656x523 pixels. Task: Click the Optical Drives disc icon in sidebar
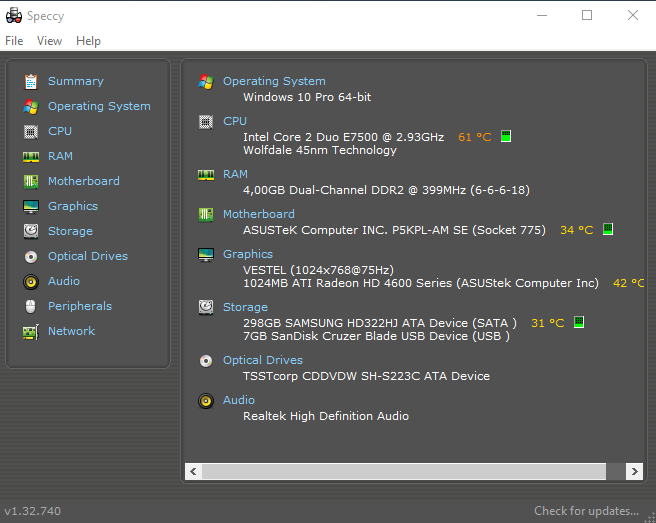click(31, 256)
